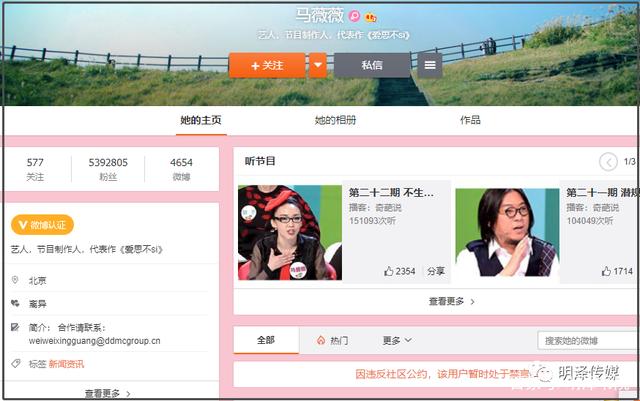This screenshot has height=401, width=640.
Task: Share the 第二十二期 episode via 分享
Action: (x=436, y=271)
